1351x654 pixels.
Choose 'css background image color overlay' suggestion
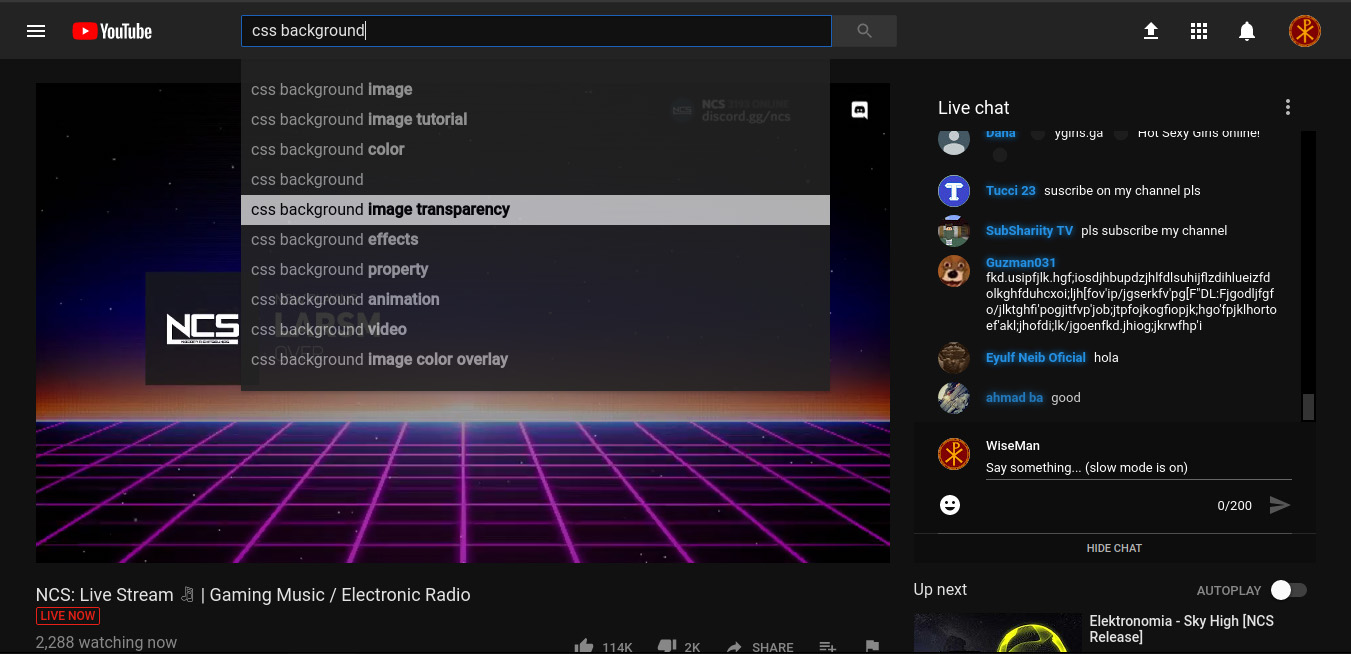535,360
